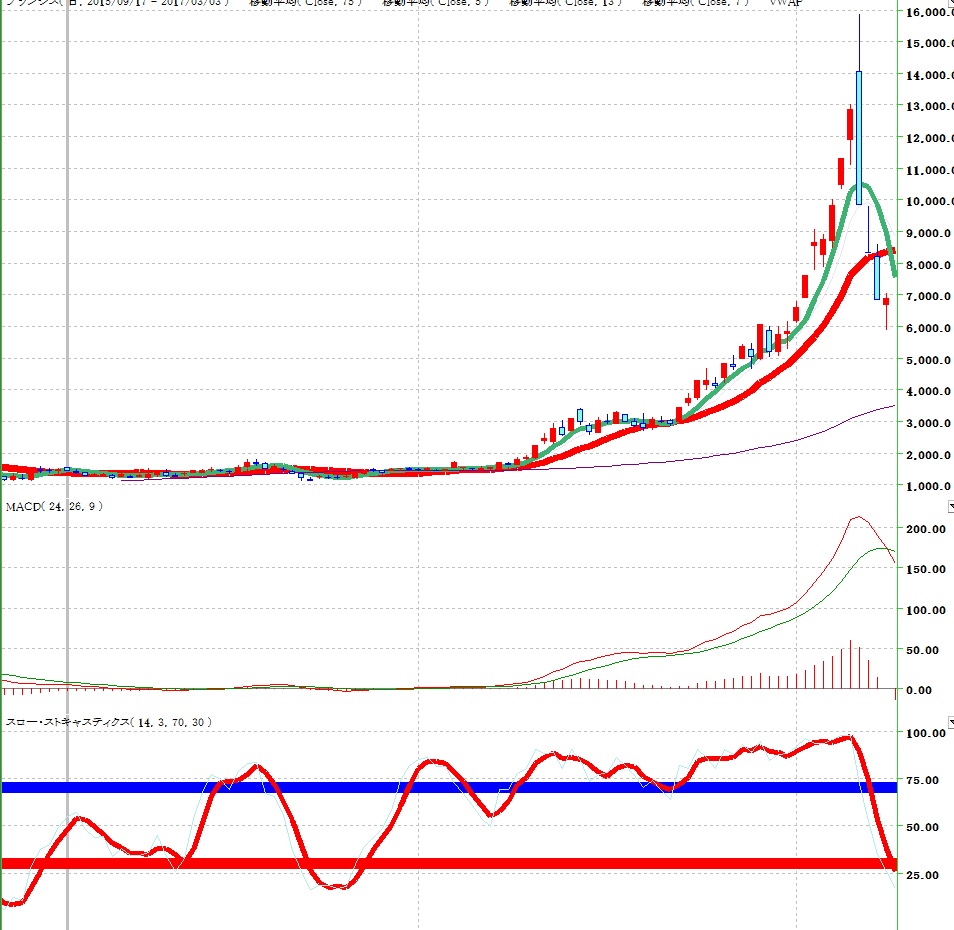Click the red MACD line peak

(x=857, y=518)
